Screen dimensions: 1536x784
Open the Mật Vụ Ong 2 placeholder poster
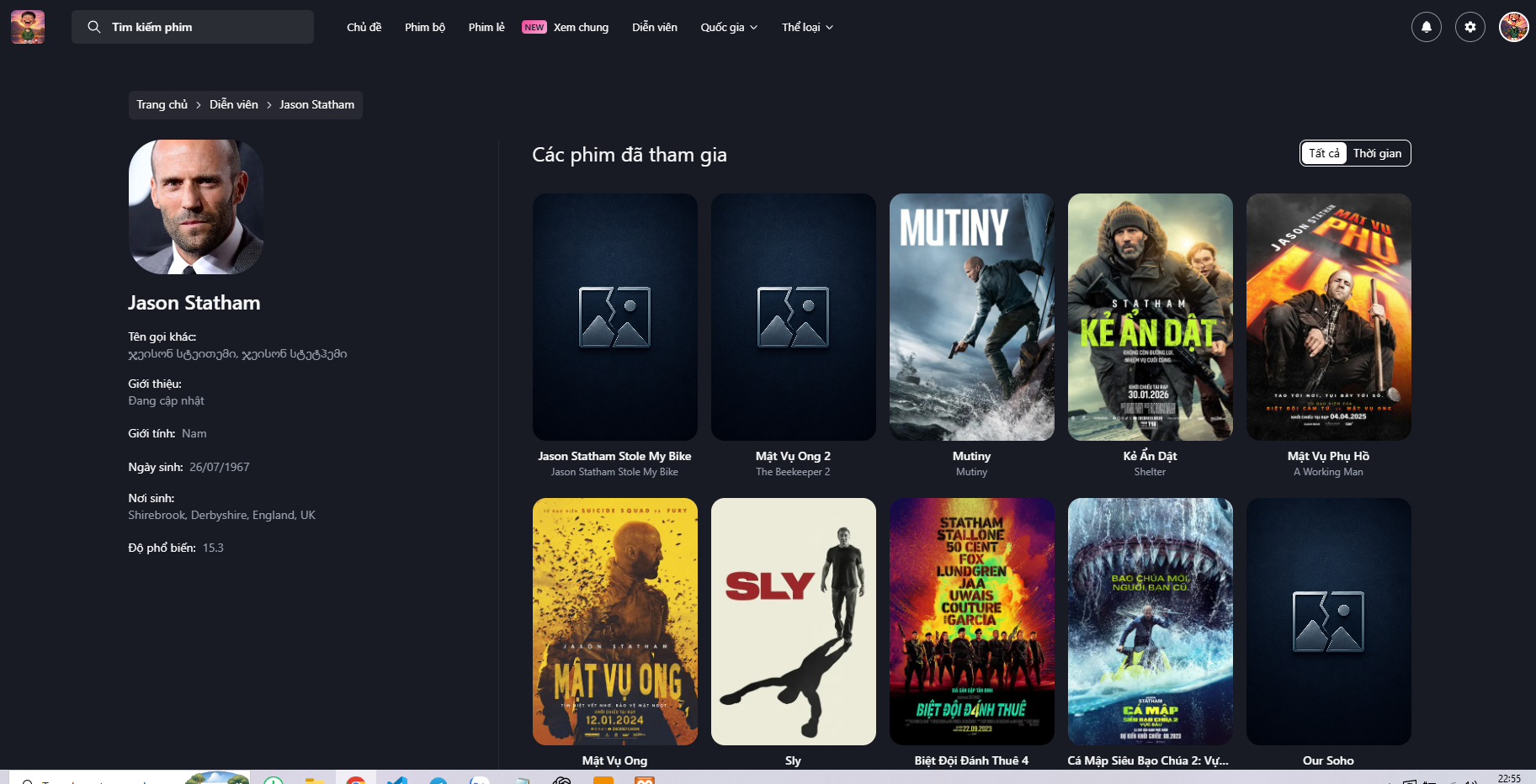click(x=794, y=317)
